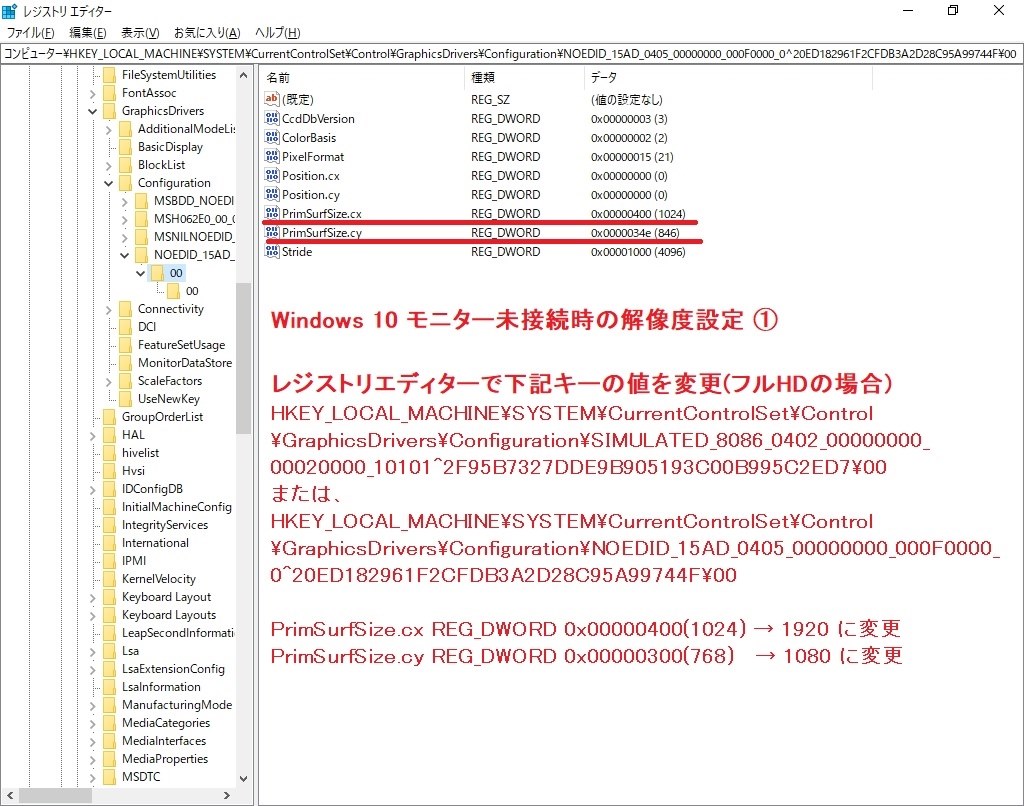Viewport: 1024px width, 806px height.
Task: Click the GraphicsDrivers folder icon
Action: (110, 110)
